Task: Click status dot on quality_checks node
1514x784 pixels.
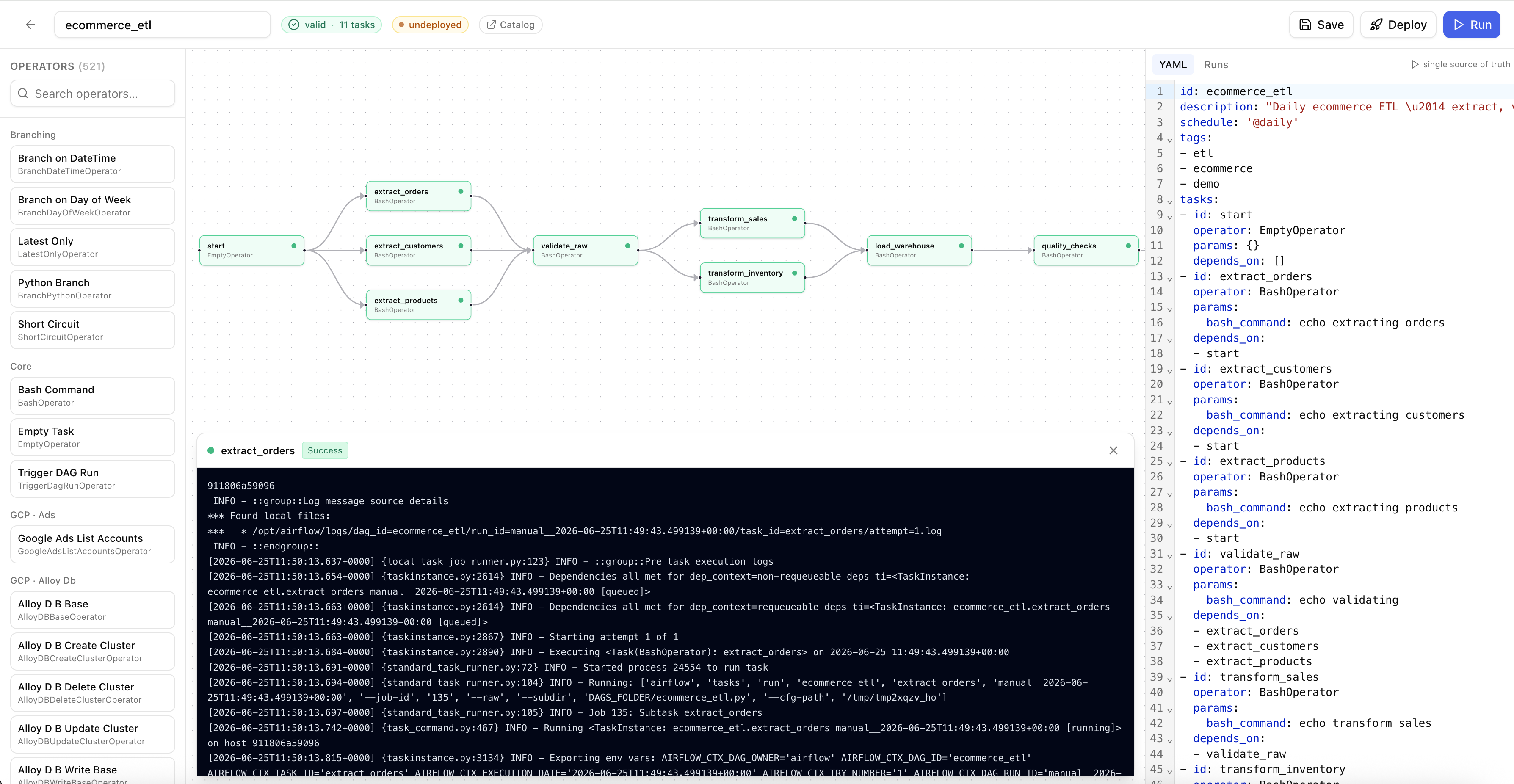Action: point(1128,246)
